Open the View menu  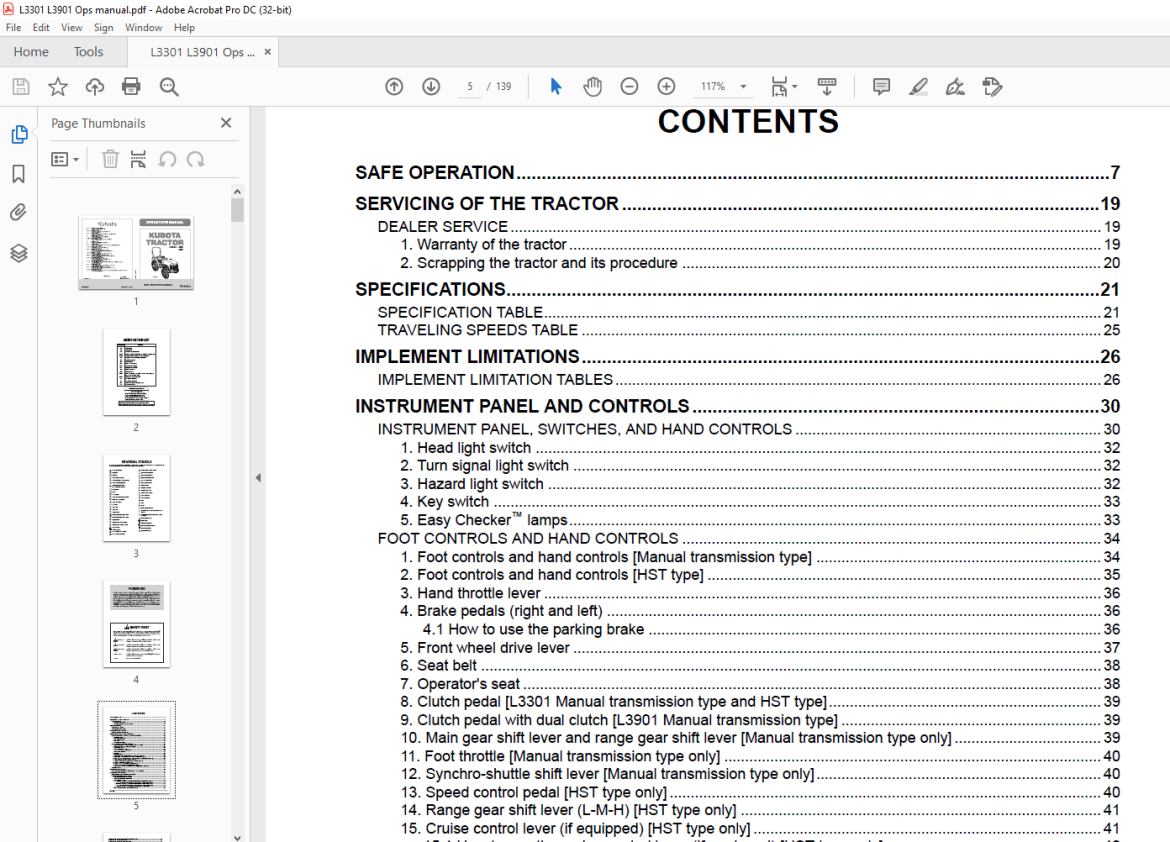click(72, 28)
